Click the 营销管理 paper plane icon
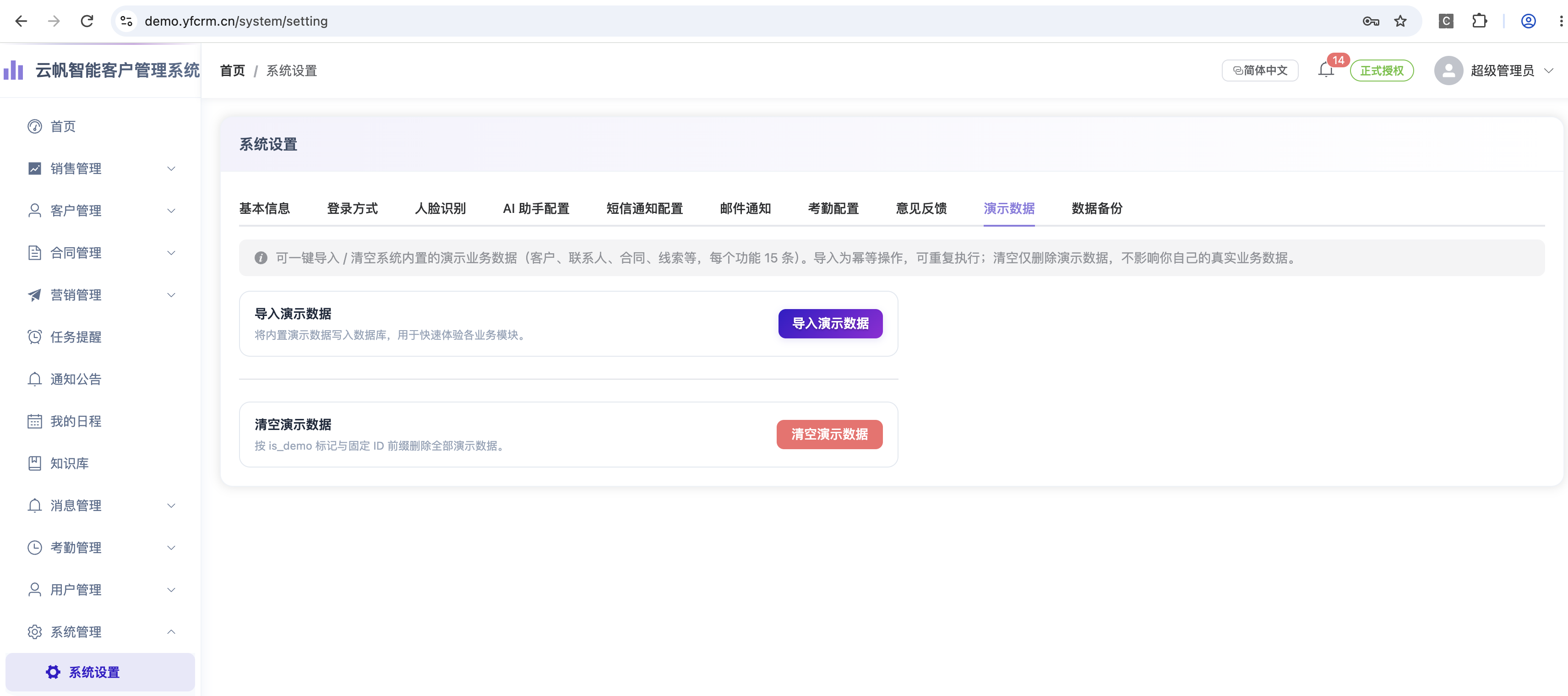 35,295
